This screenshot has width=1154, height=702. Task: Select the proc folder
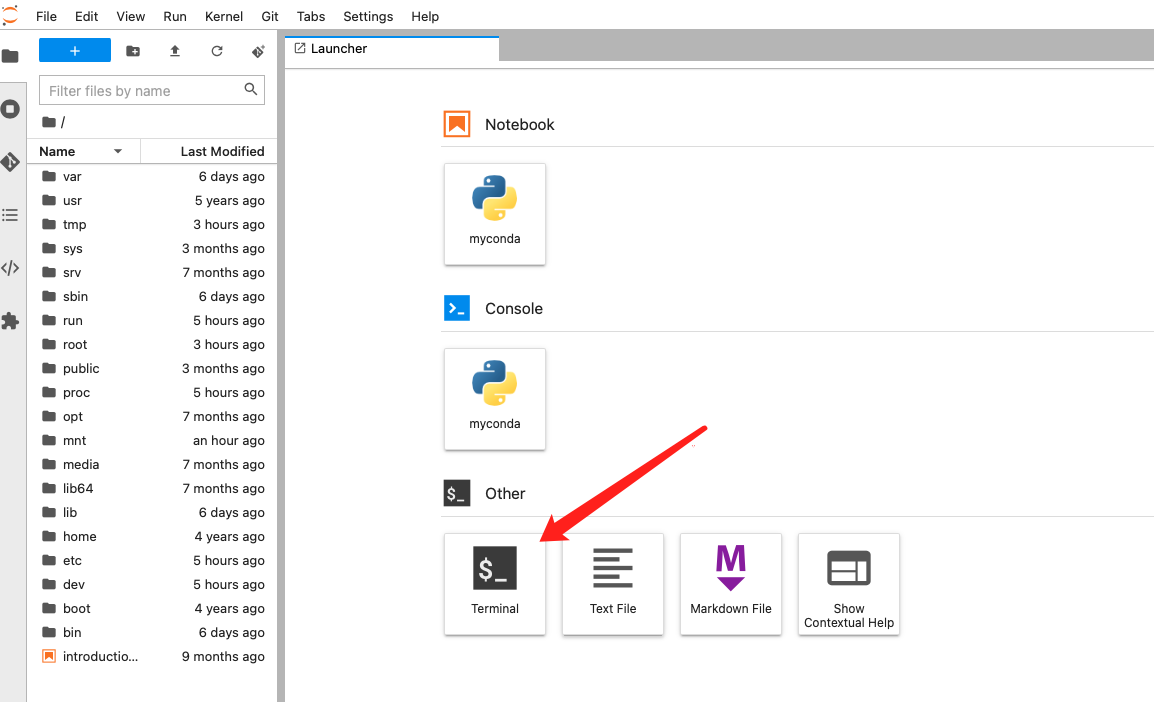click(152, 392)
